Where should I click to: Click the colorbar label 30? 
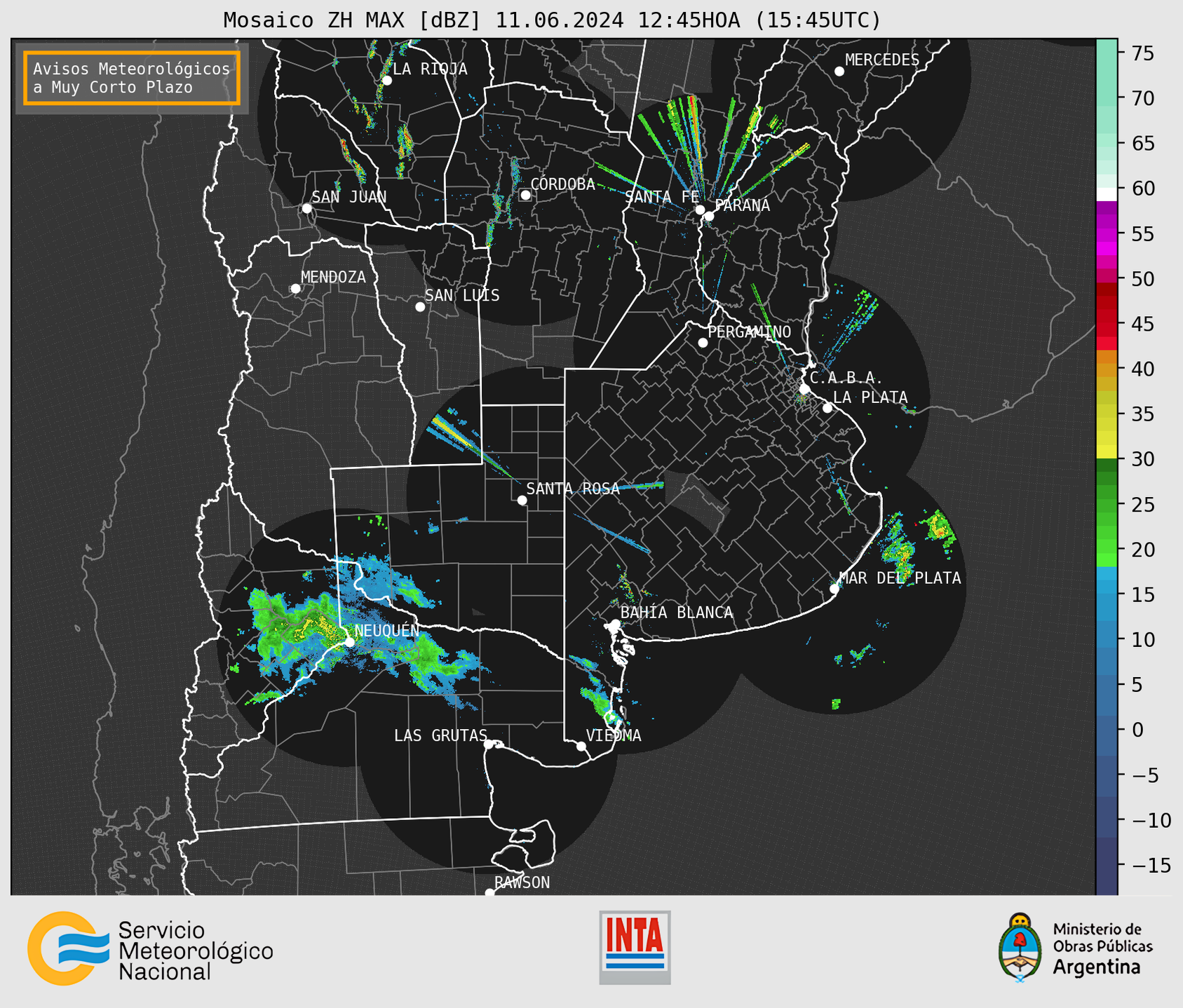coord(1142,459)
